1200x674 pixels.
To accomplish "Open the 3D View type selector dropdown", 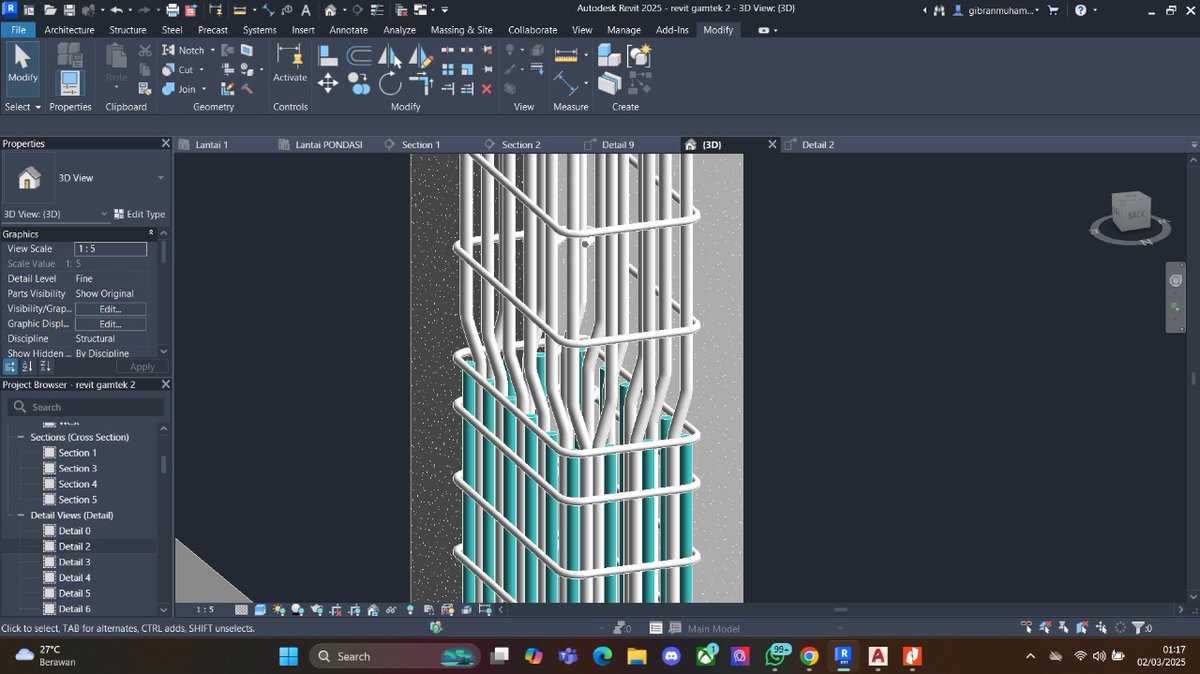I will (160, 178).
